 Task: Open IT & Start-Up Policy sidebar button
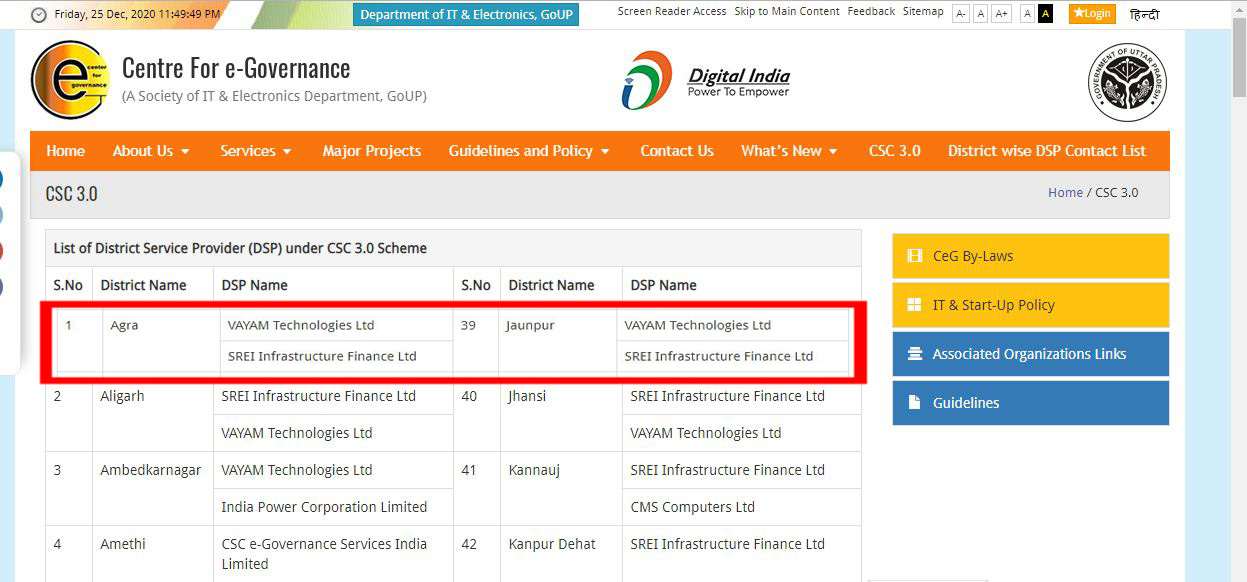click(1030, 305)
